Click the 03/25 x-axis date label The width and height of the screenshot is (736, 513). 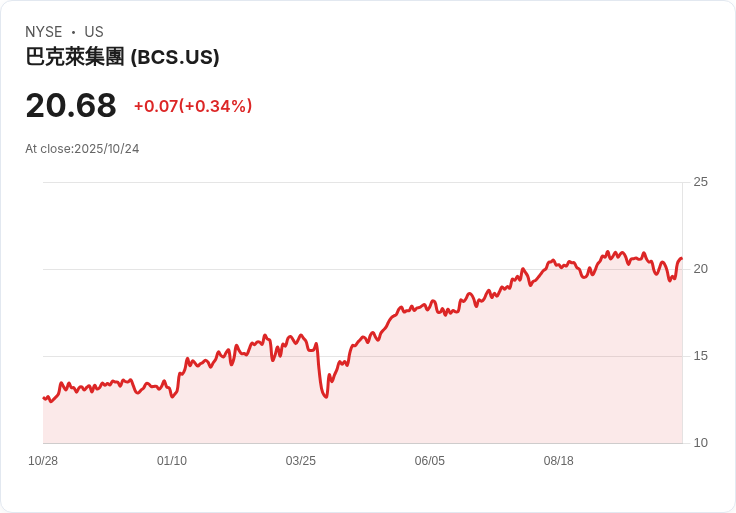(301, 461)
